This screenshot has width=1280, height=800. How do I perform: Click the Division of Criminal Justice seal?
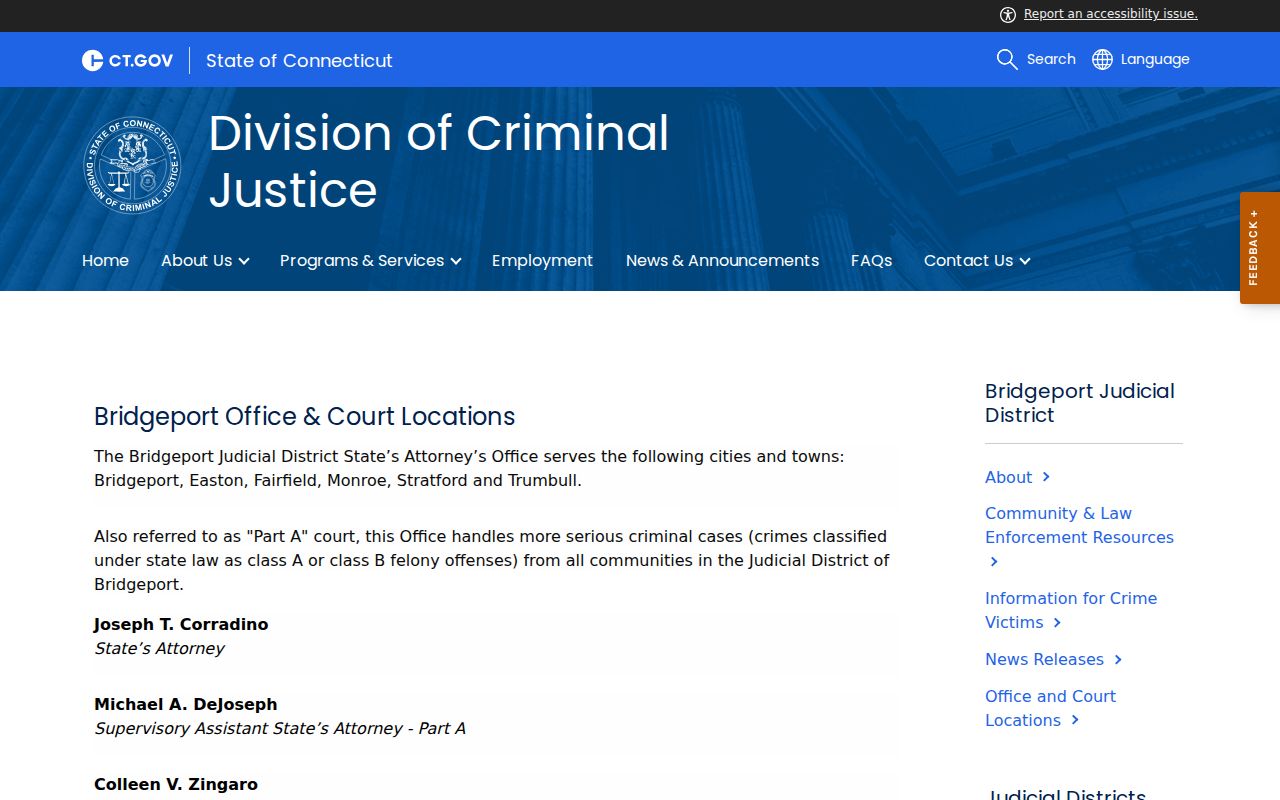click(x=132, y=165)
